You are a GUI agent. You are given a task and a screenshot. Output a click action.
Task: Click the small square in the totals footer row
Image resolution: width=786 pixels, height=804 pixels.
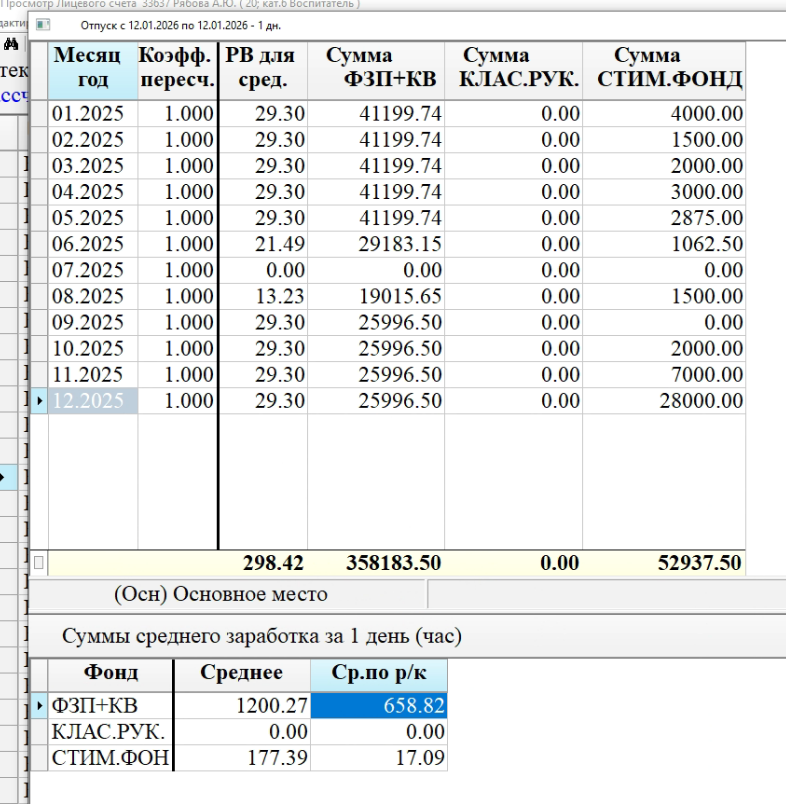coord(39,563)
